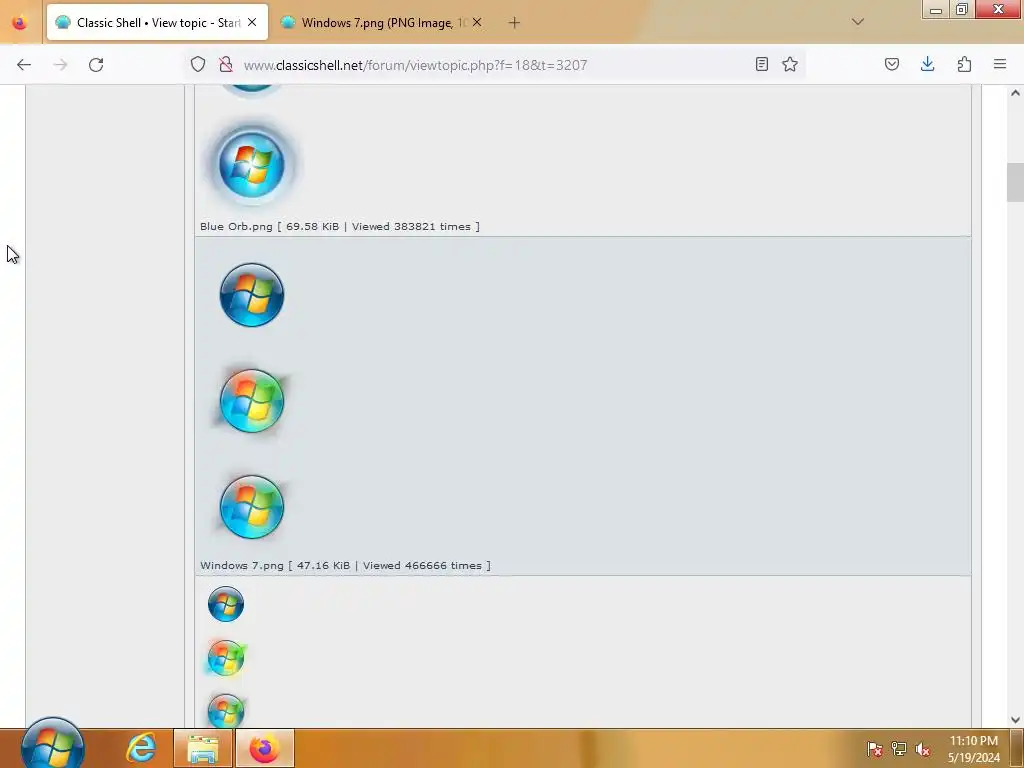
Task: Open a new tab with the plus button
Action: click(x=515, y=23)
